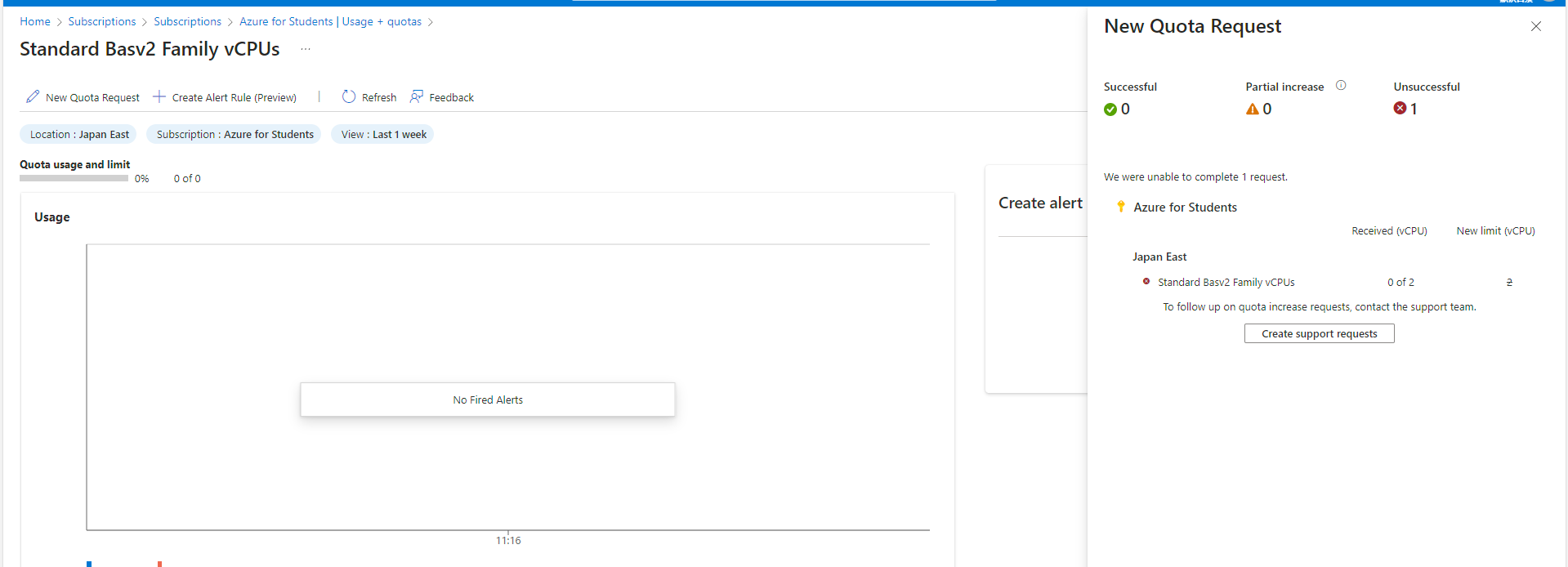Click New Quota Request toolbar label
The image size is (1568, 567).
click(x=92, y=97)
